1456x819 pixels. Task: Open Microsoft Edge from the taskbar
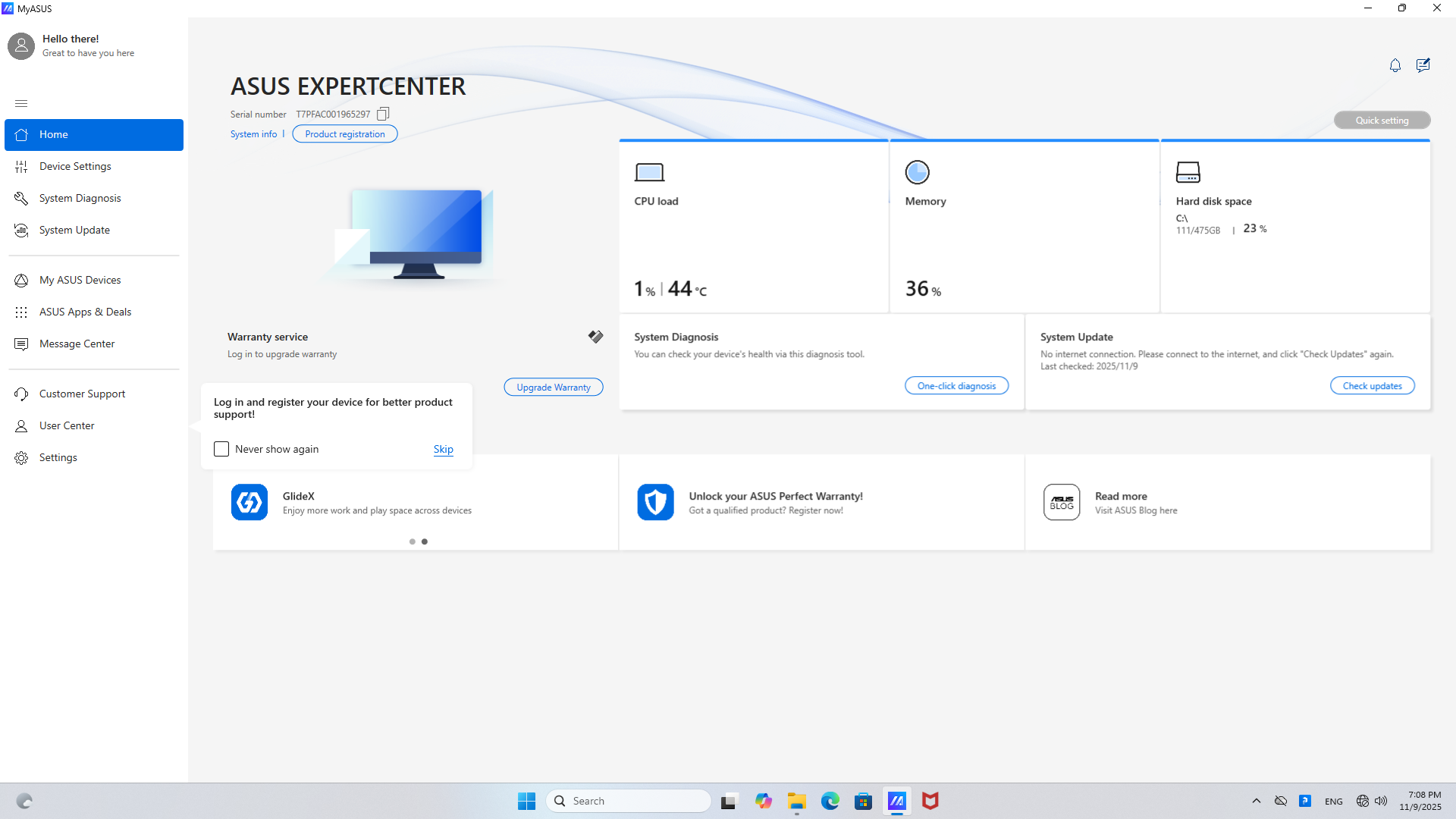(830, 801)
